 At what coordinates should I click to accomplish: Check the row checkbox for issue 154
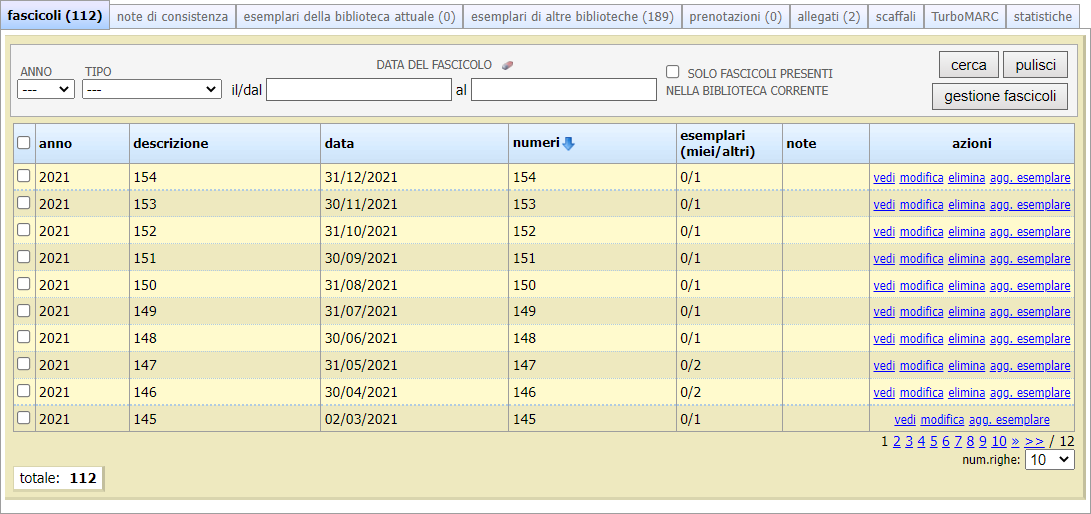pyautogui.click(x=24, y=176)
